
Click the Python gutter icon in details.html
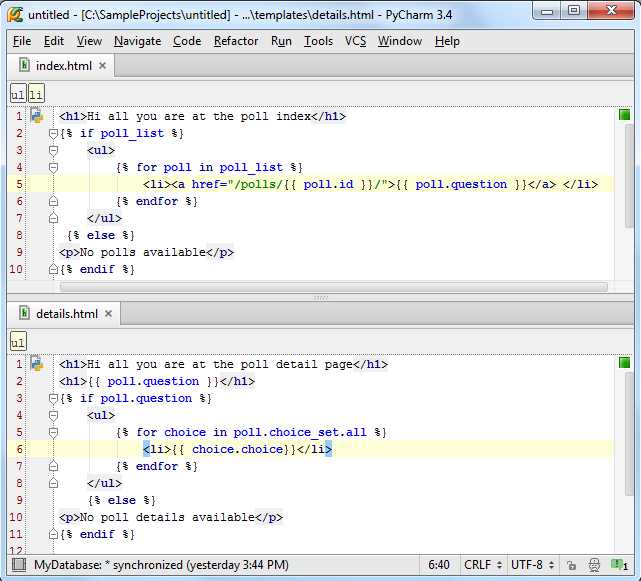click(37, 364)
